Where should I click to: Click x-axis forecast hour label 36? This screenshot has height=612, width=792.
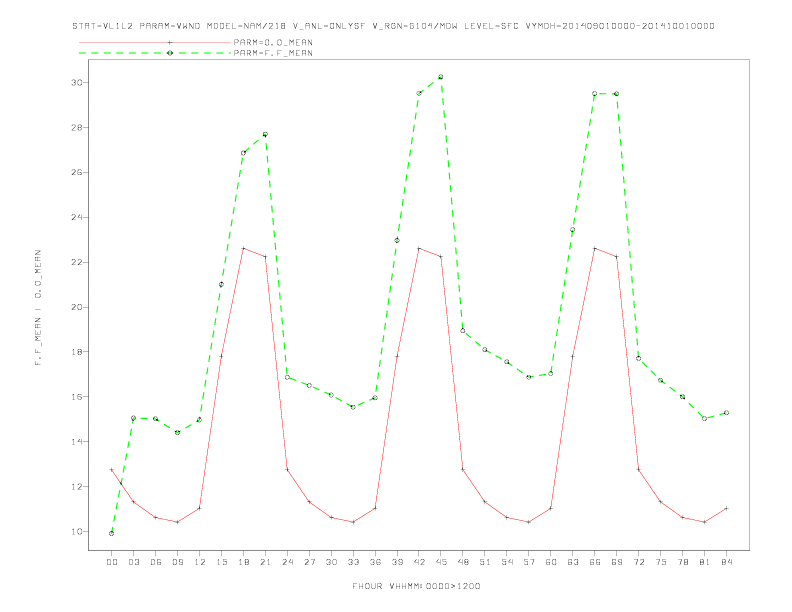[375, 562]
